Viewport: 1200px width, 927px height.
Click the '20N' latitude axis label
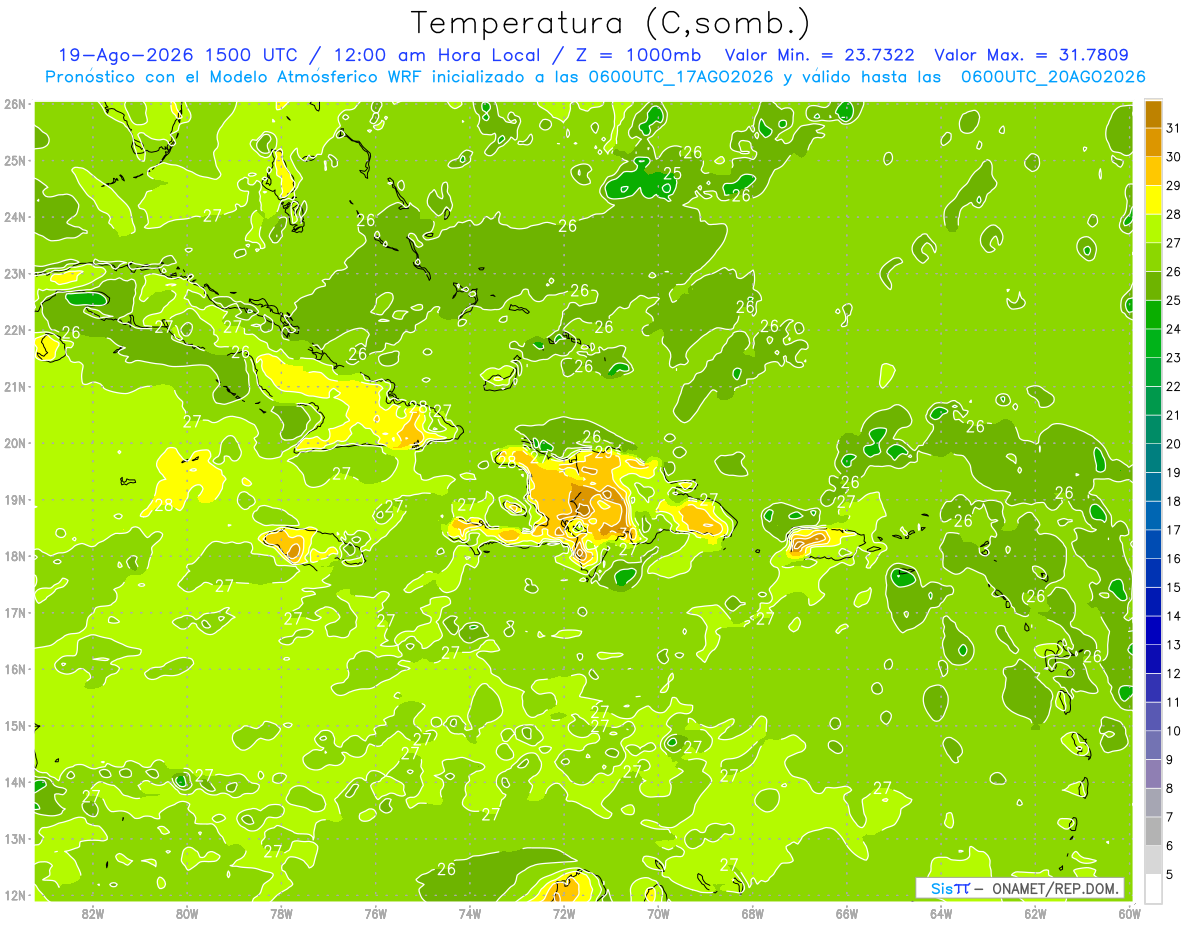click(x=15, y=443)
